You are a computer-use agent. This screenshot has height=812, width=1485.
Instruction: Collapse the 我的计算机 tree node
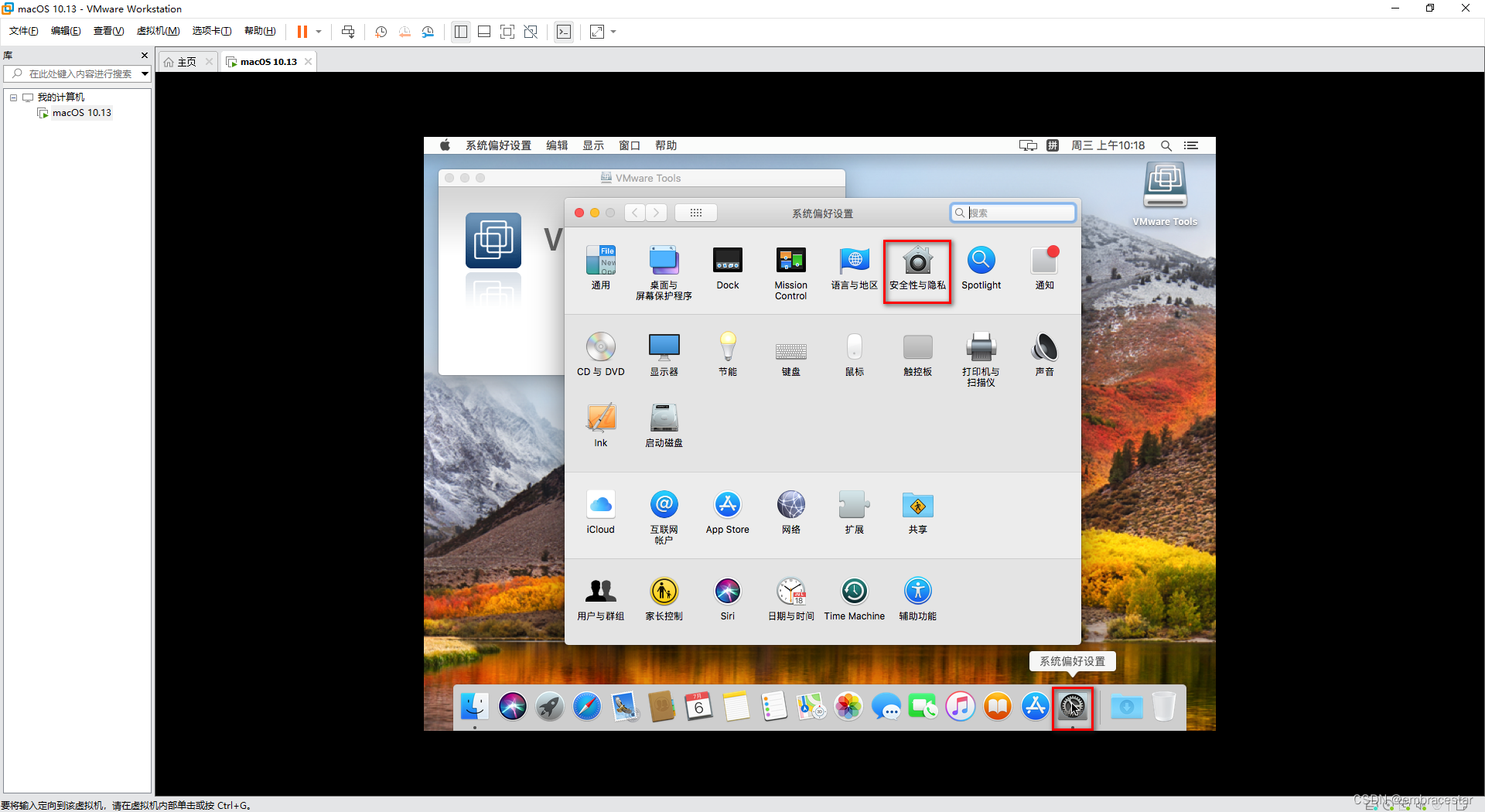pyautogui.click(x=13, y=97)
